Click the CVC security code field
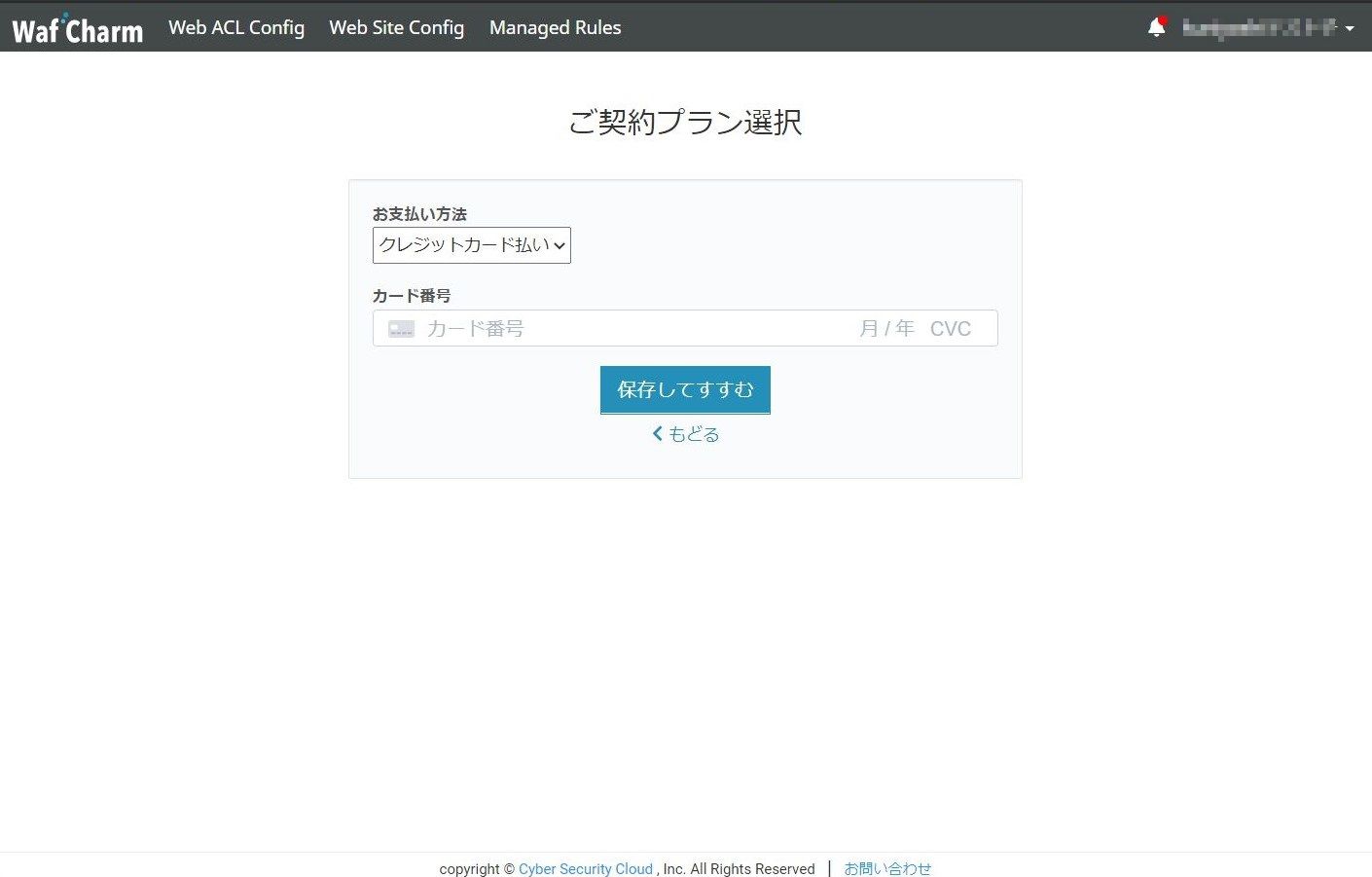The width and height of the screenshot is (1372, 877). pos(951,329)
